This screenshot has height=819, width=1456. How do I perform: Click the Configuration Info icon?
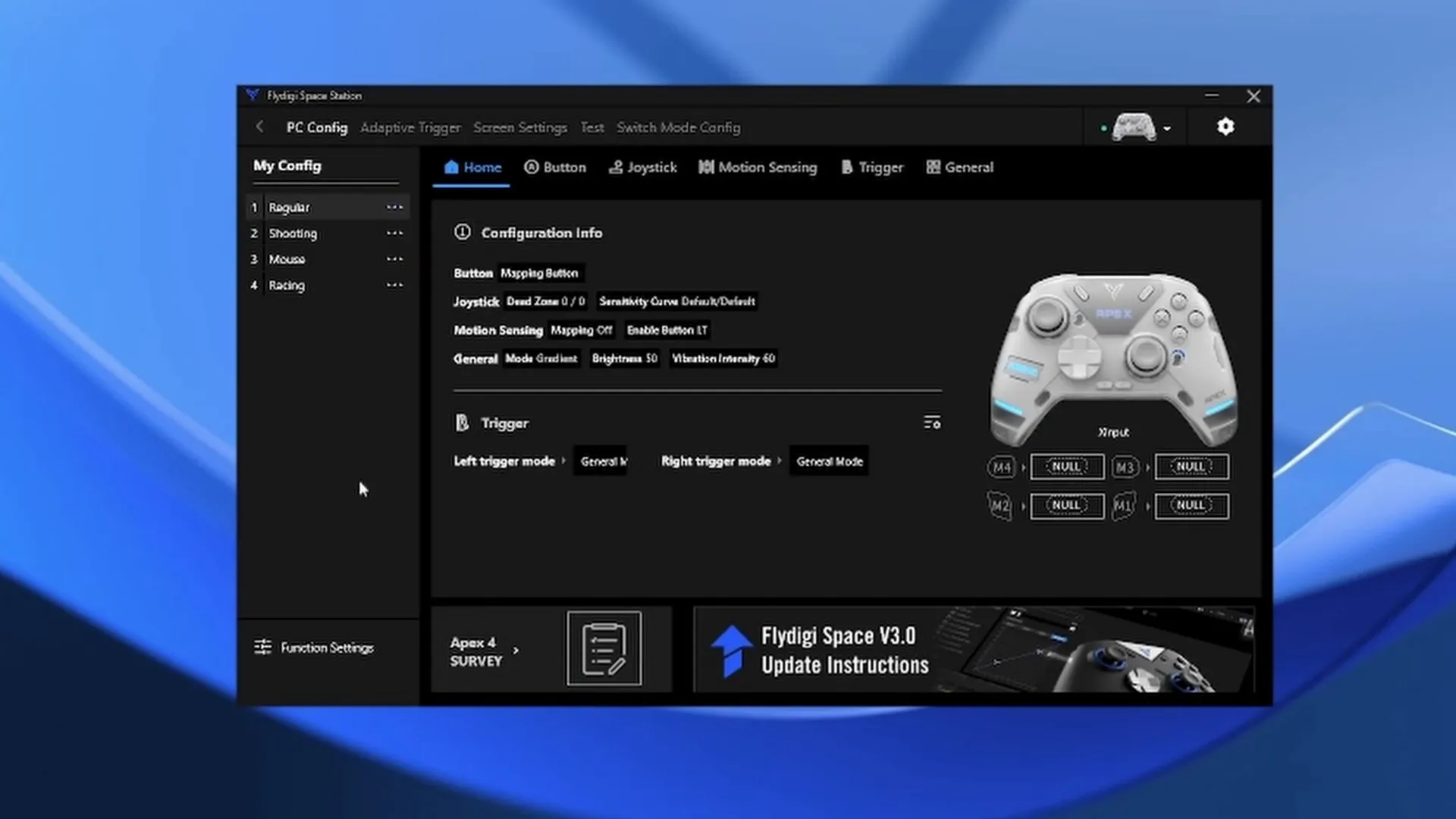(x=463, y=232)
